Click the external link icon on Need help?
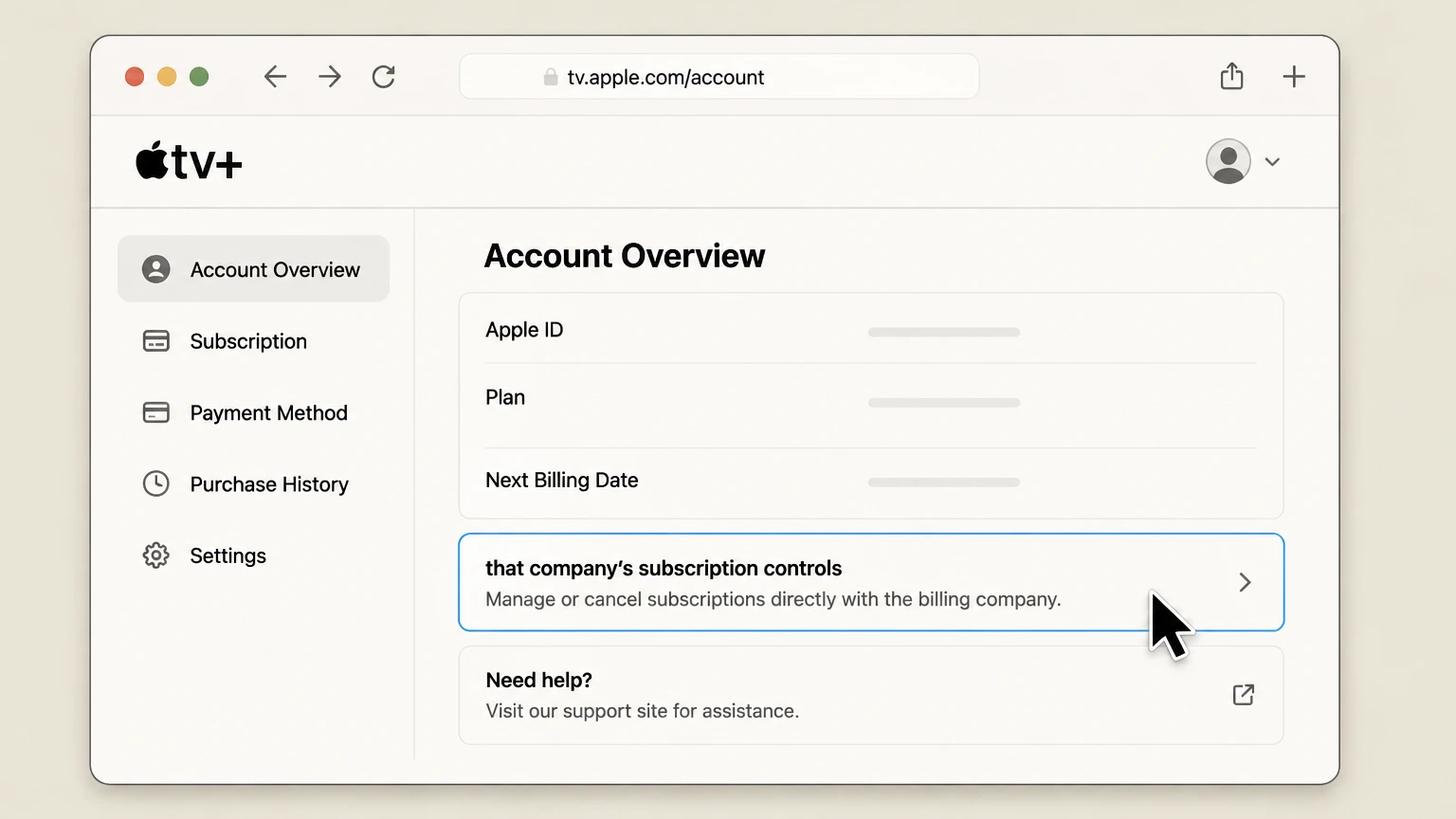 click(x=1244, y=695)
